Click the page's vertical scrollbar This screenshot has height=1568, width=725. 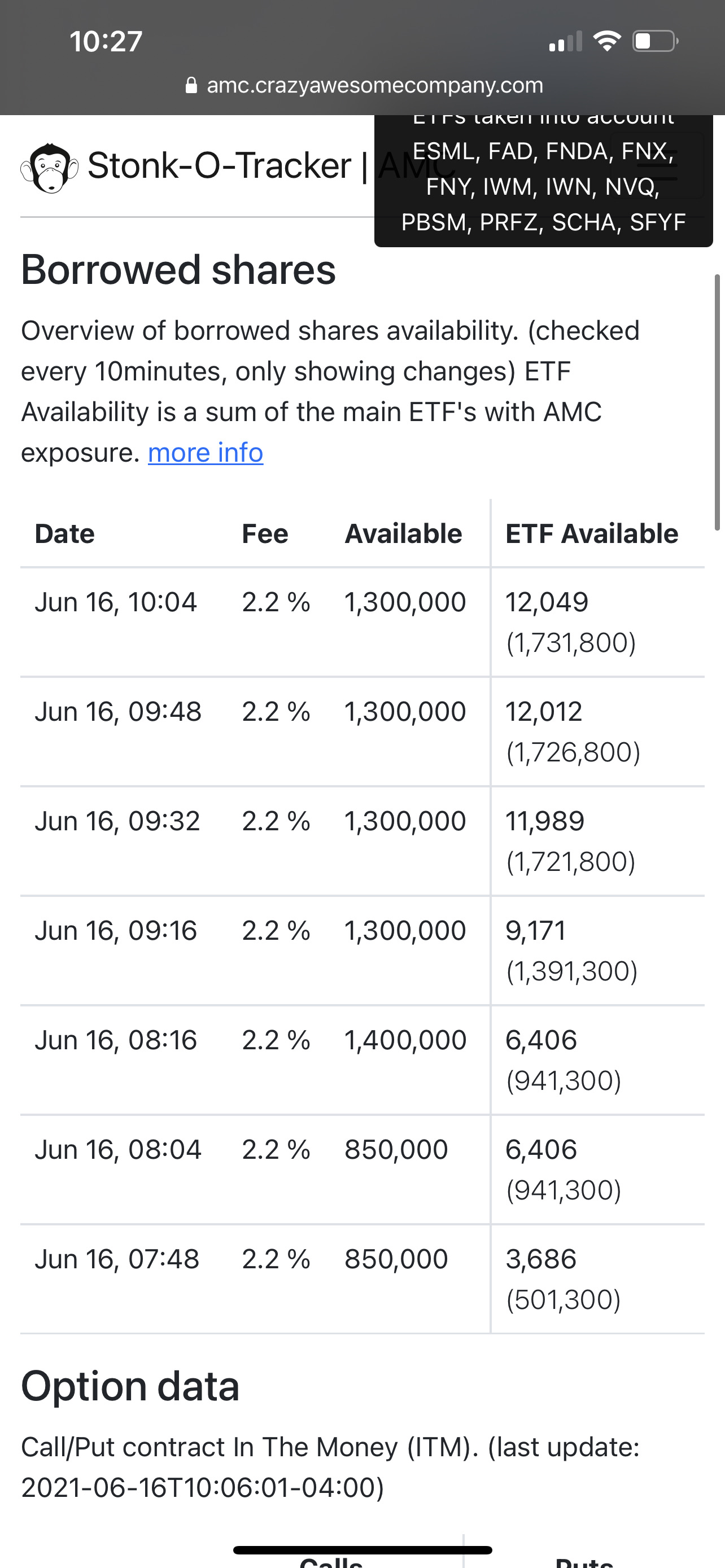pyautogui.click(x=718, y=402)
